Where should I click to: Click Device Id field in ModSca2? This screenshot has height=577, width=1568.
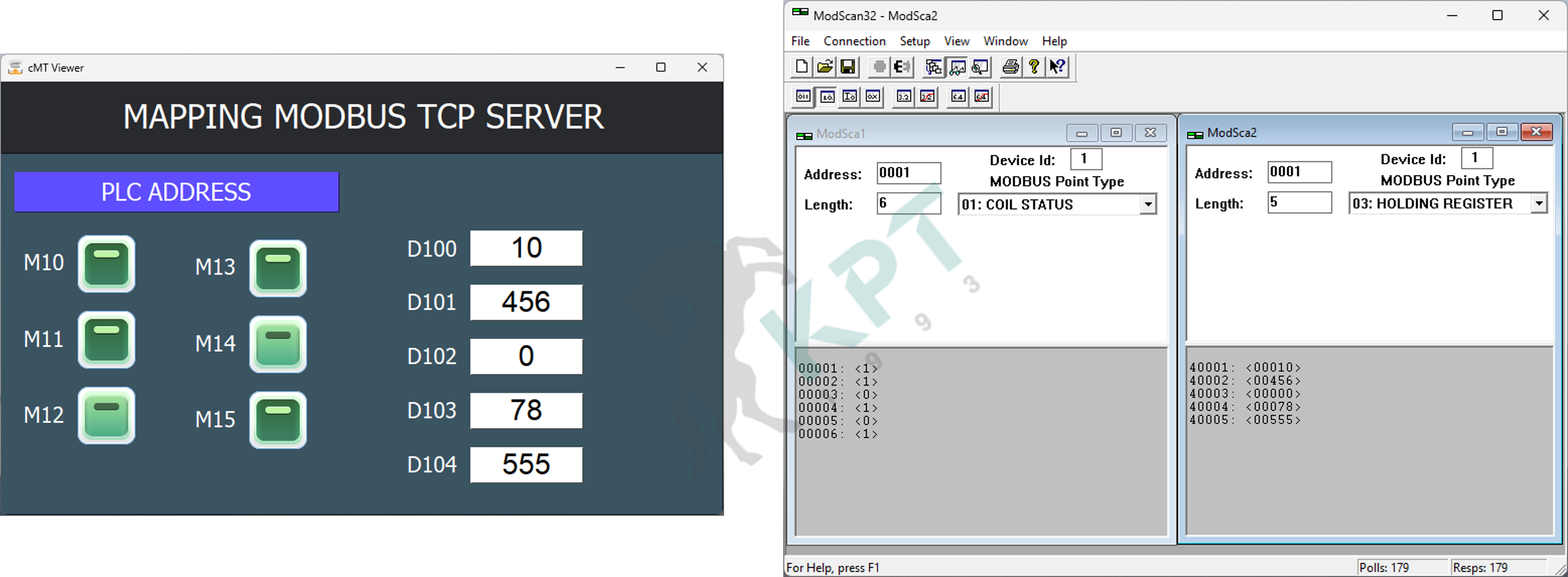click(x=1477, y=158)
